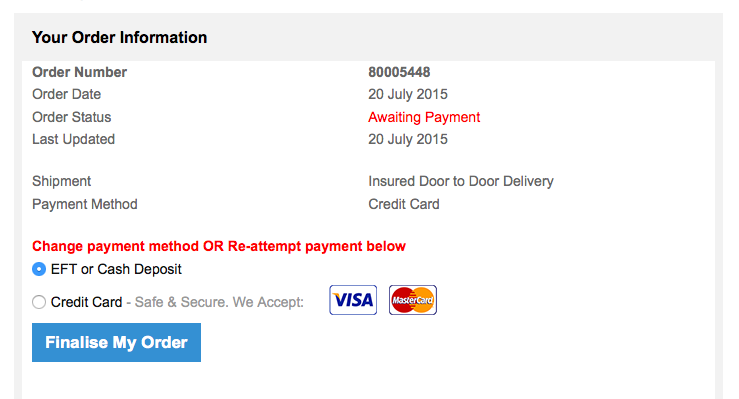Click the Credit Card option label

[86, 302]
